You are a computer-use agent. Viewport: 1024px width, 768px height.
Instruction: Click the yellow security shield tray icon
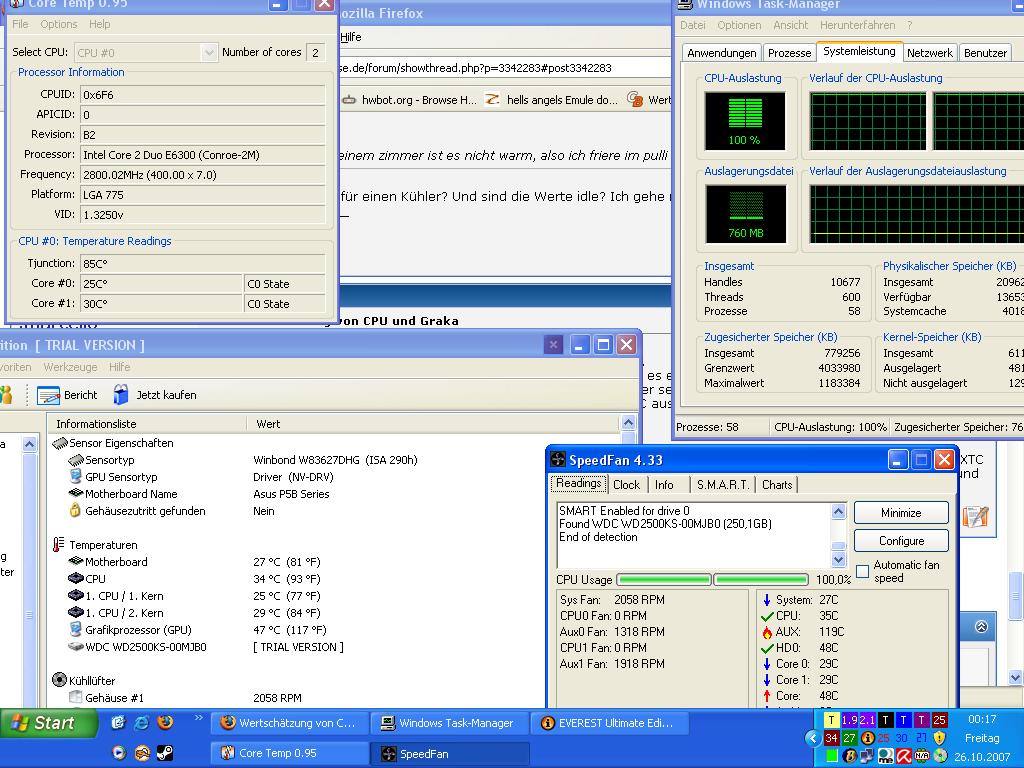[939, 738]
